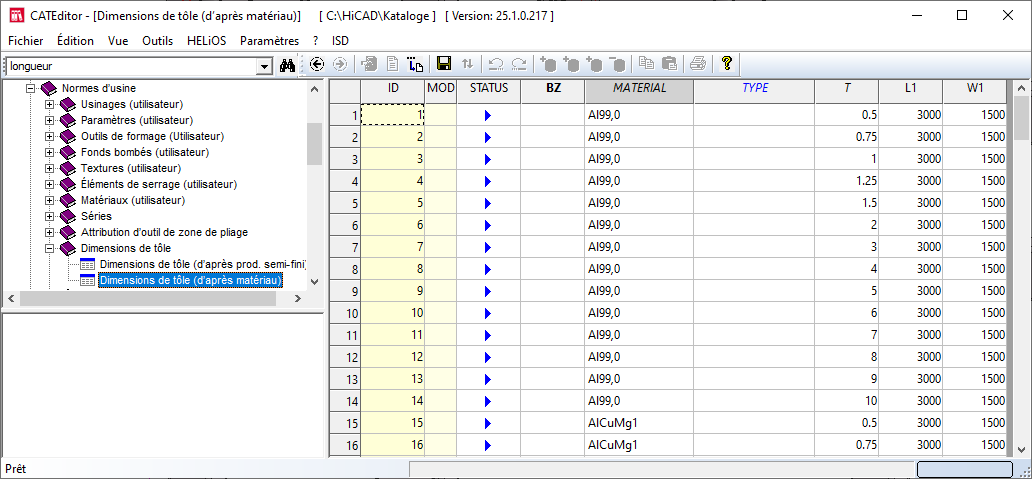Click the back navigation arrow icon
The height and width of the screenshot is (479, 1032).
317,64
